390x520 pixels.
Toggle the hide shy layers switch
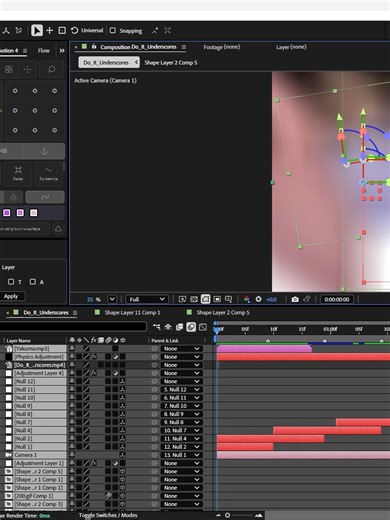[168, 327]
